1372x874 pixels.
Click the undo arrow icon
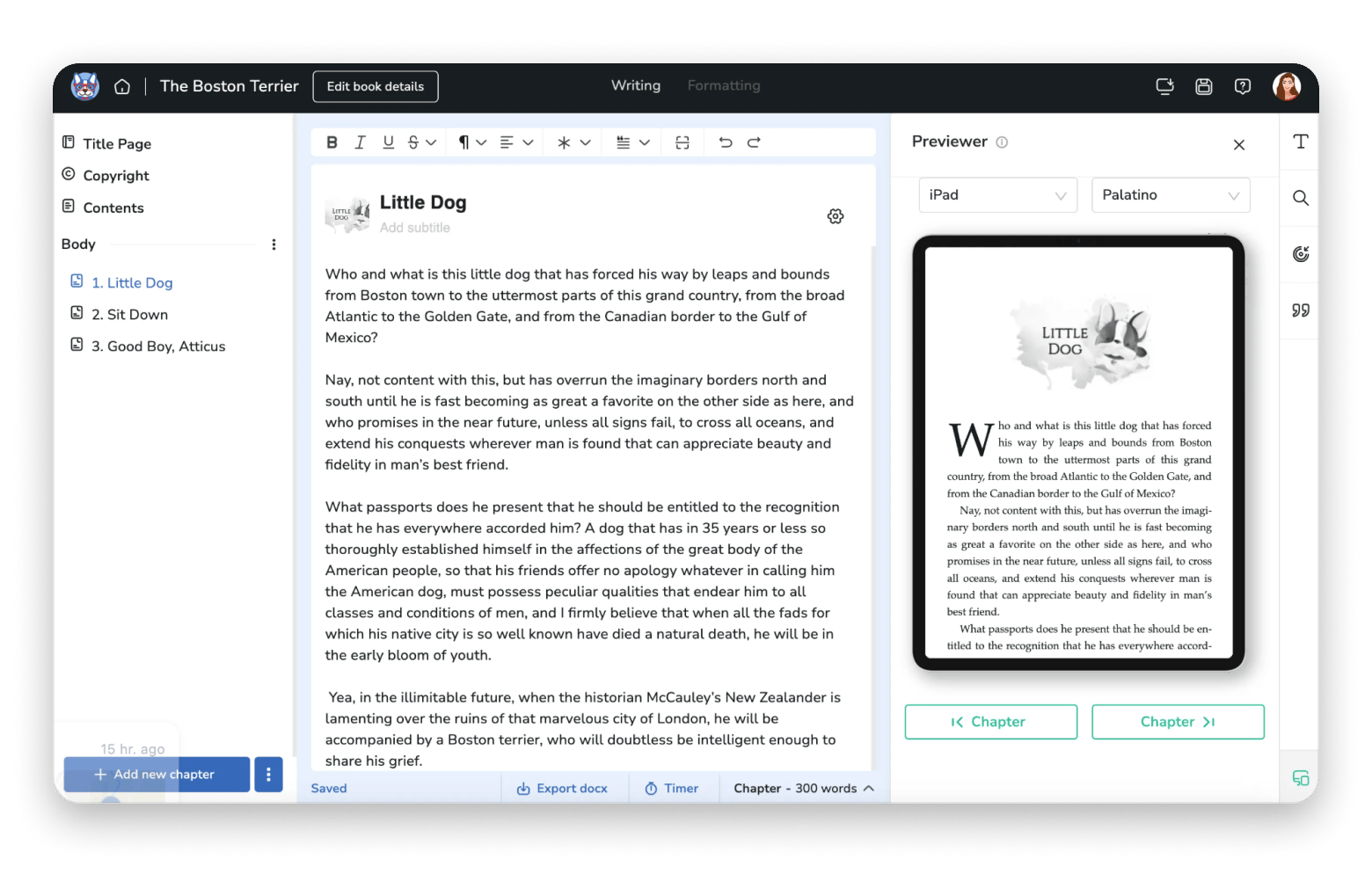coord(725,142)
